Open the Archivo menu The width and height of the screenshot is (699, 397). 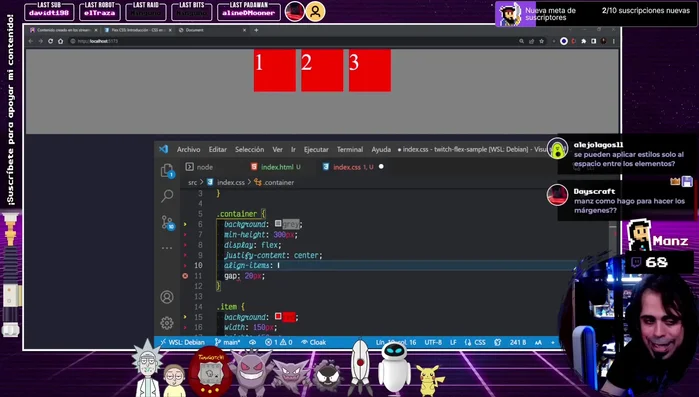point(189,149)
